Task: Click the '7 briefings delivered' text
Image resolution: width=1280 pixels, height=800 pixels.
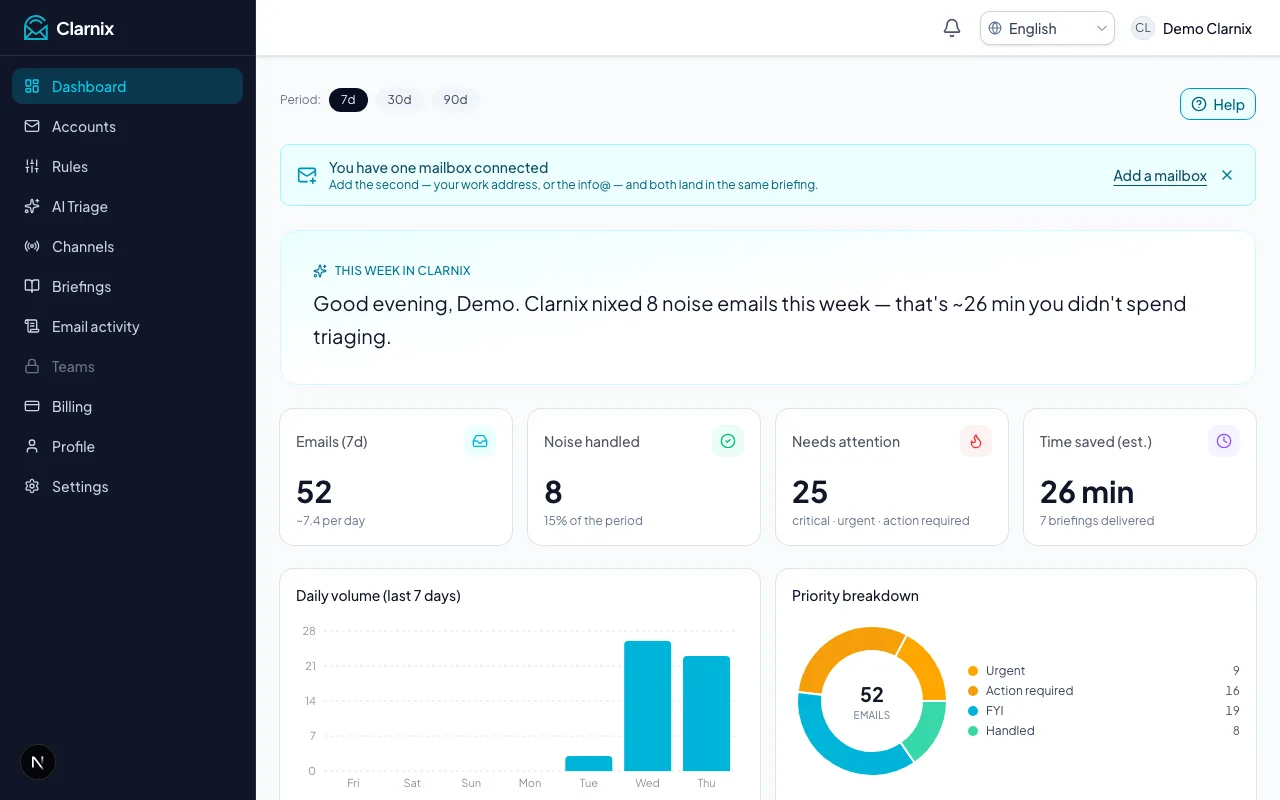Action: tap(1097, 521)
